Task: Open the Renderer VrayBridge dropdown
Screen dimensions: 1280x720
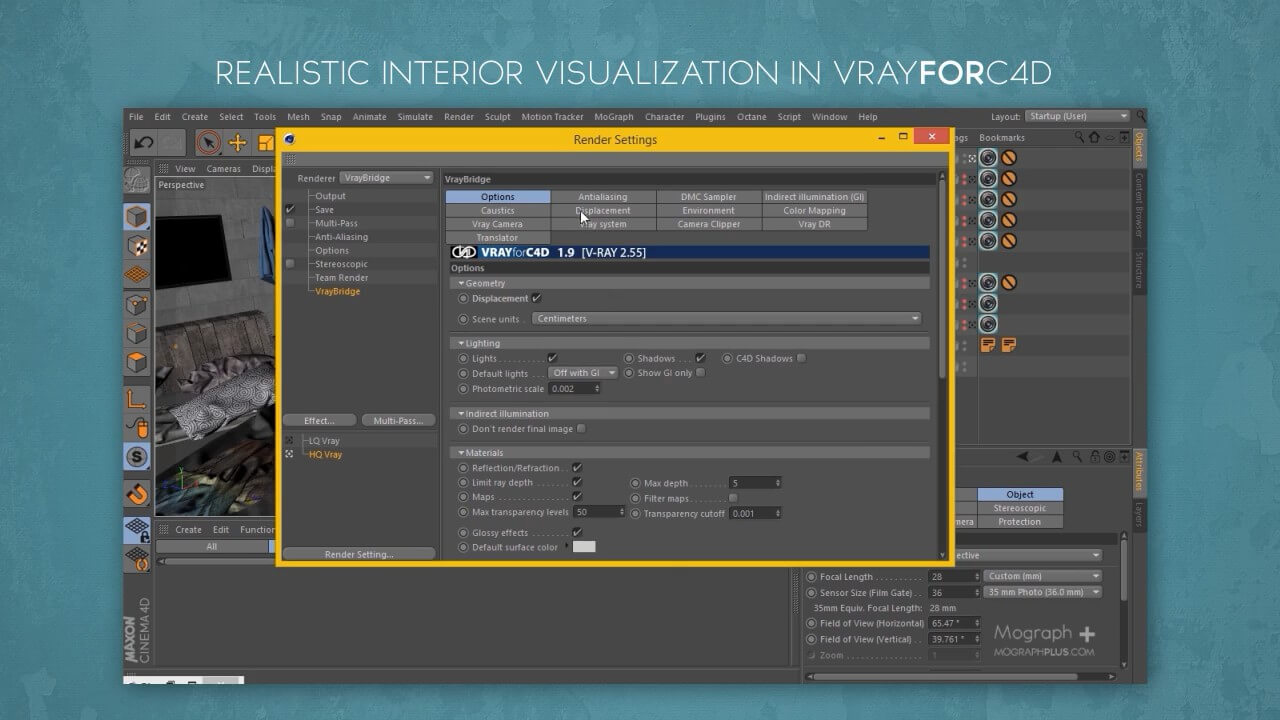Action: (x=386, y=178)
